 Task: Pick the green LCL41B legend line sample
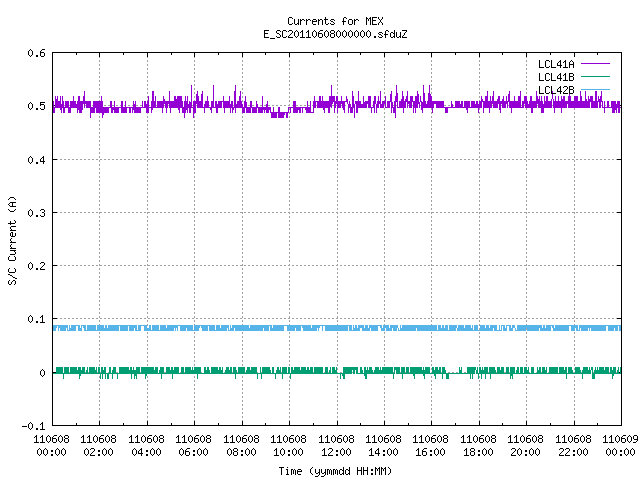click(x=595, y=76)
